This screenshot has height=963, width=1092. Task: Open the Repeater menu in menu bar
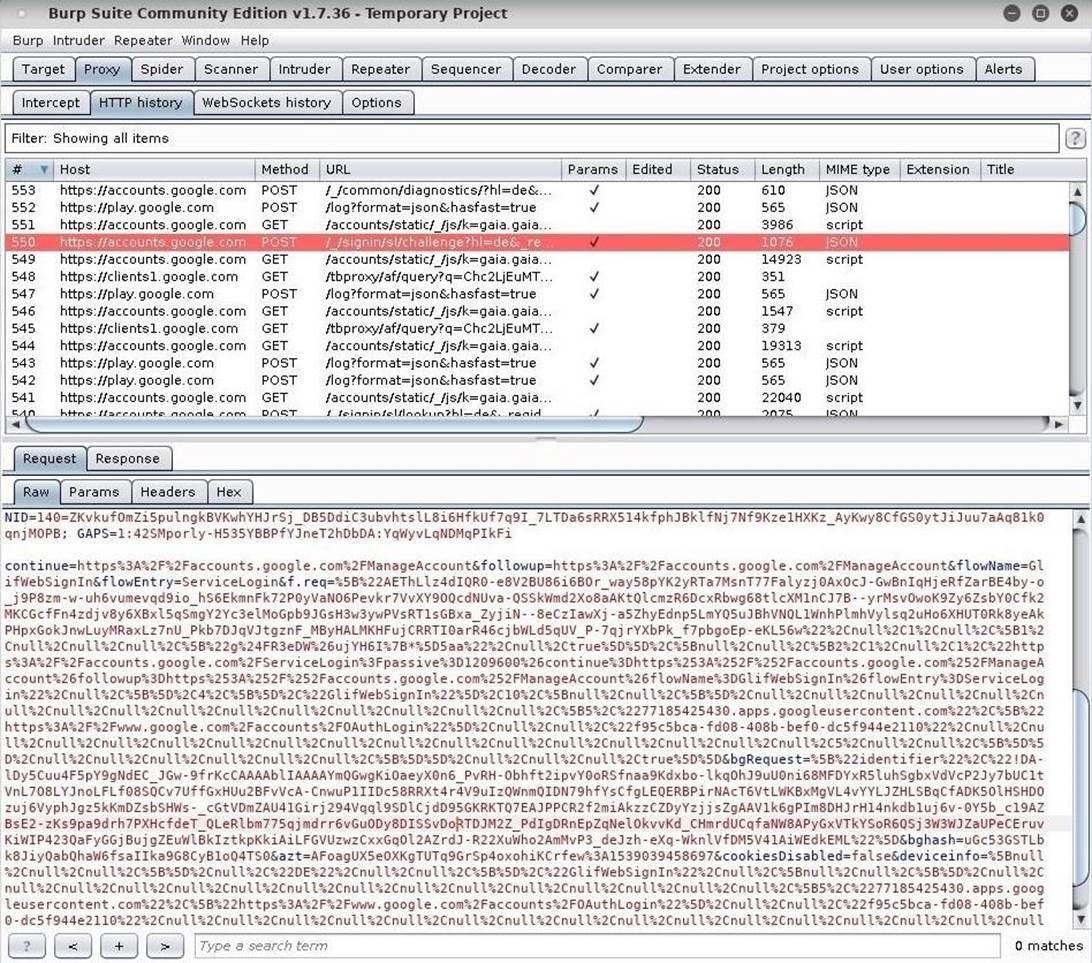pyautogui.click(x=143, y=41)
